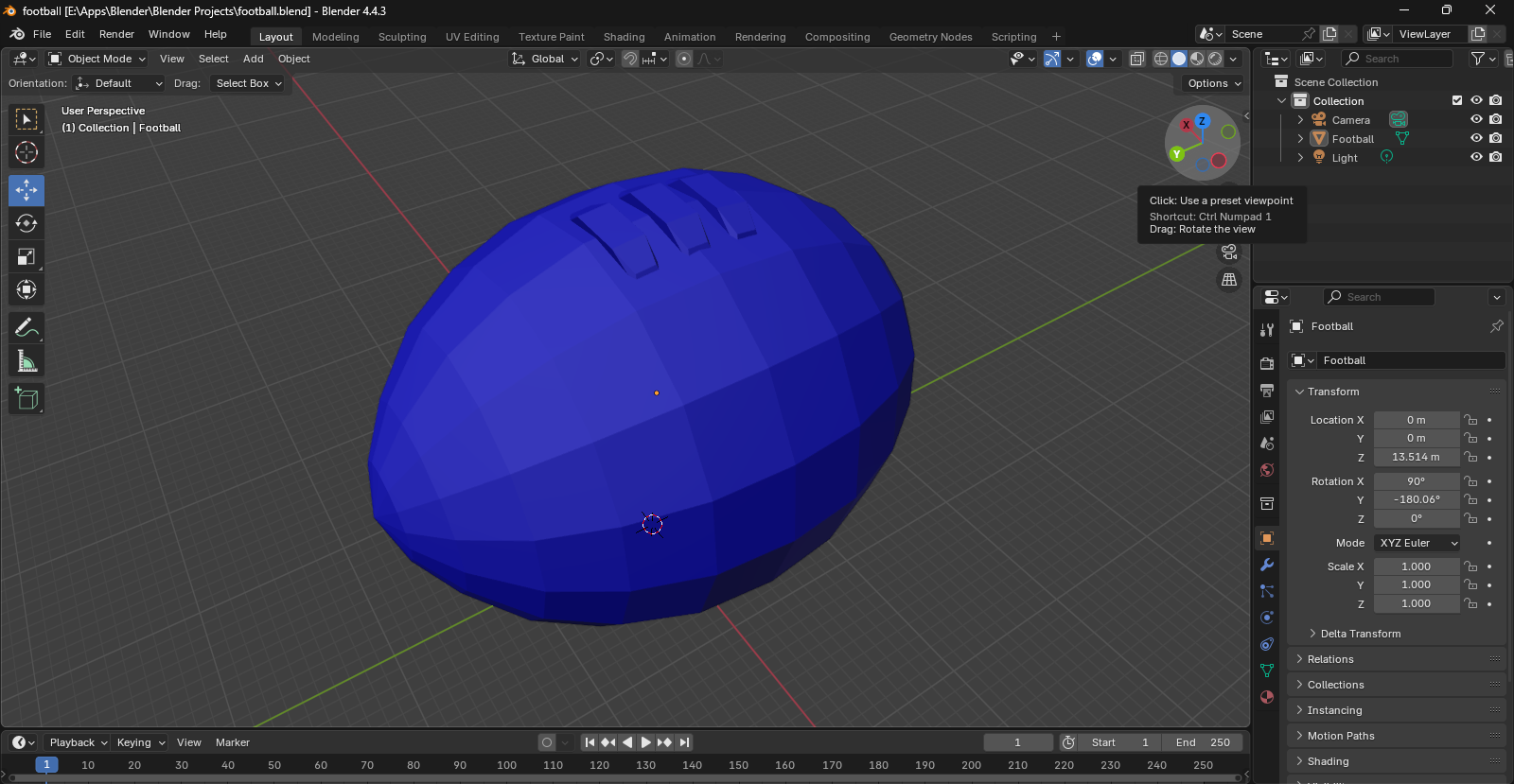Screen dimensions: 1514x784
Task: Open the timeline Keying popover
Action: (139, 742)
